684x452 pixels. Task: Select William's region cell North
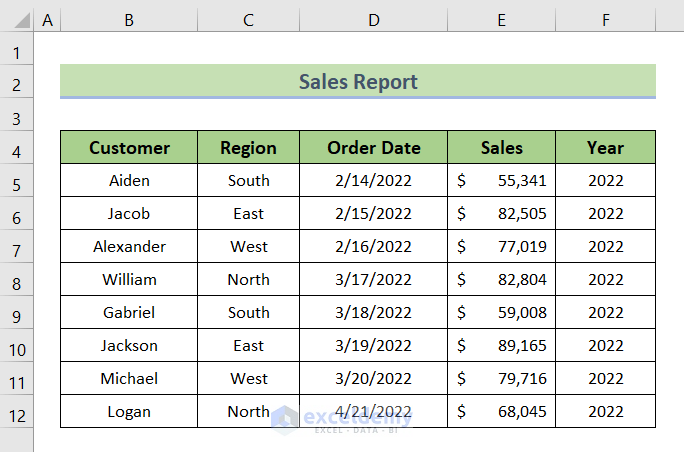tap(248, 280)
